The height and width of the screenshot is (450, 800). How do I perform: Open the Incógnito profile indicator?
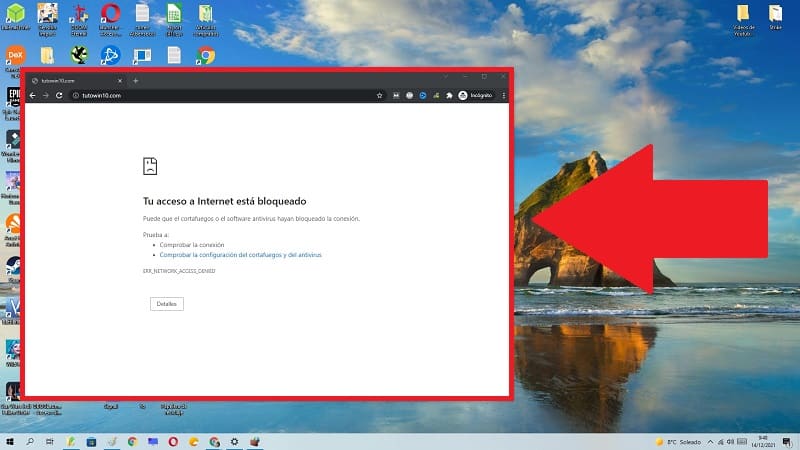tap(476, 95)
